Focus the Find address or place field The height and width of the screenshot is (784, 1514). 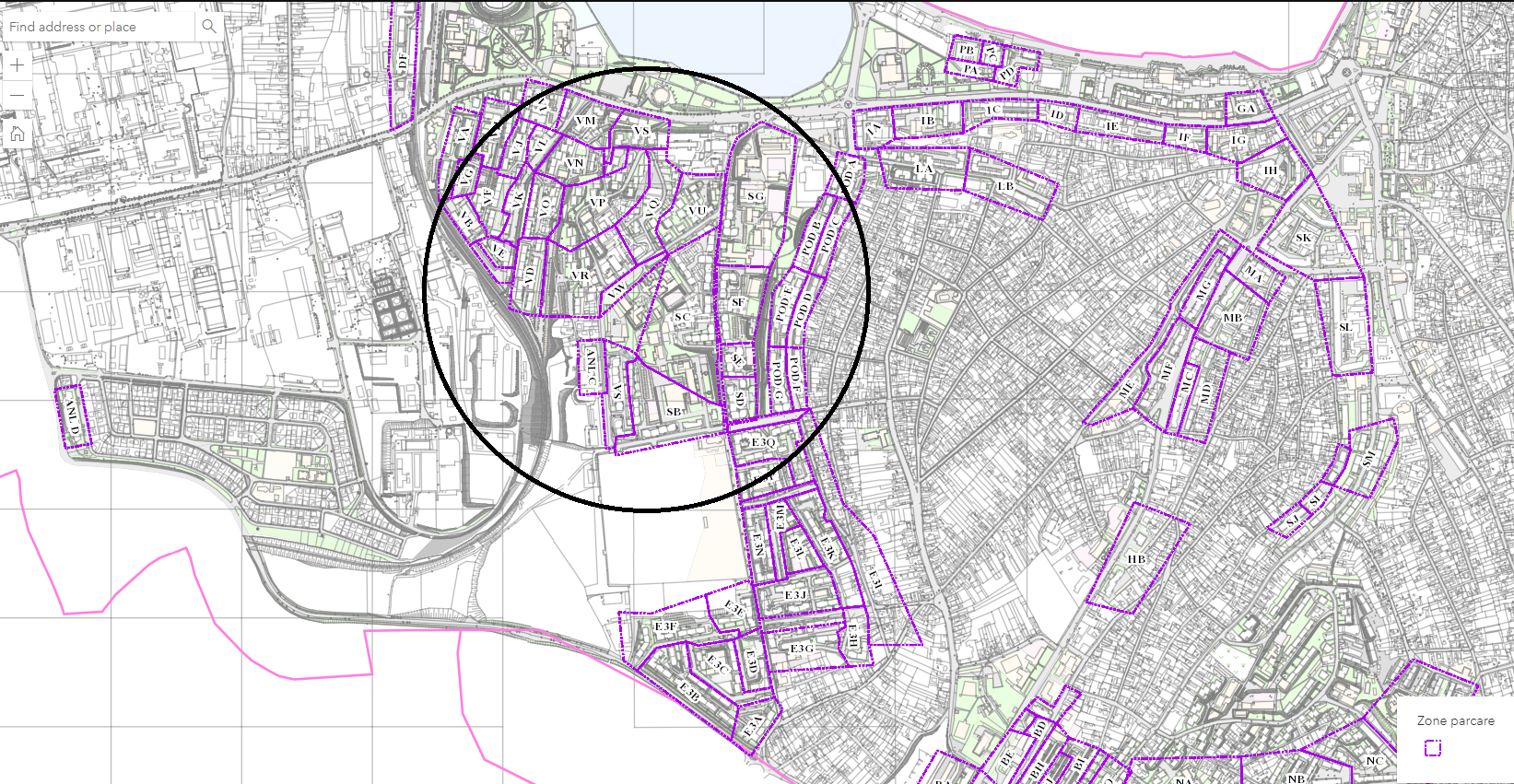100,27
